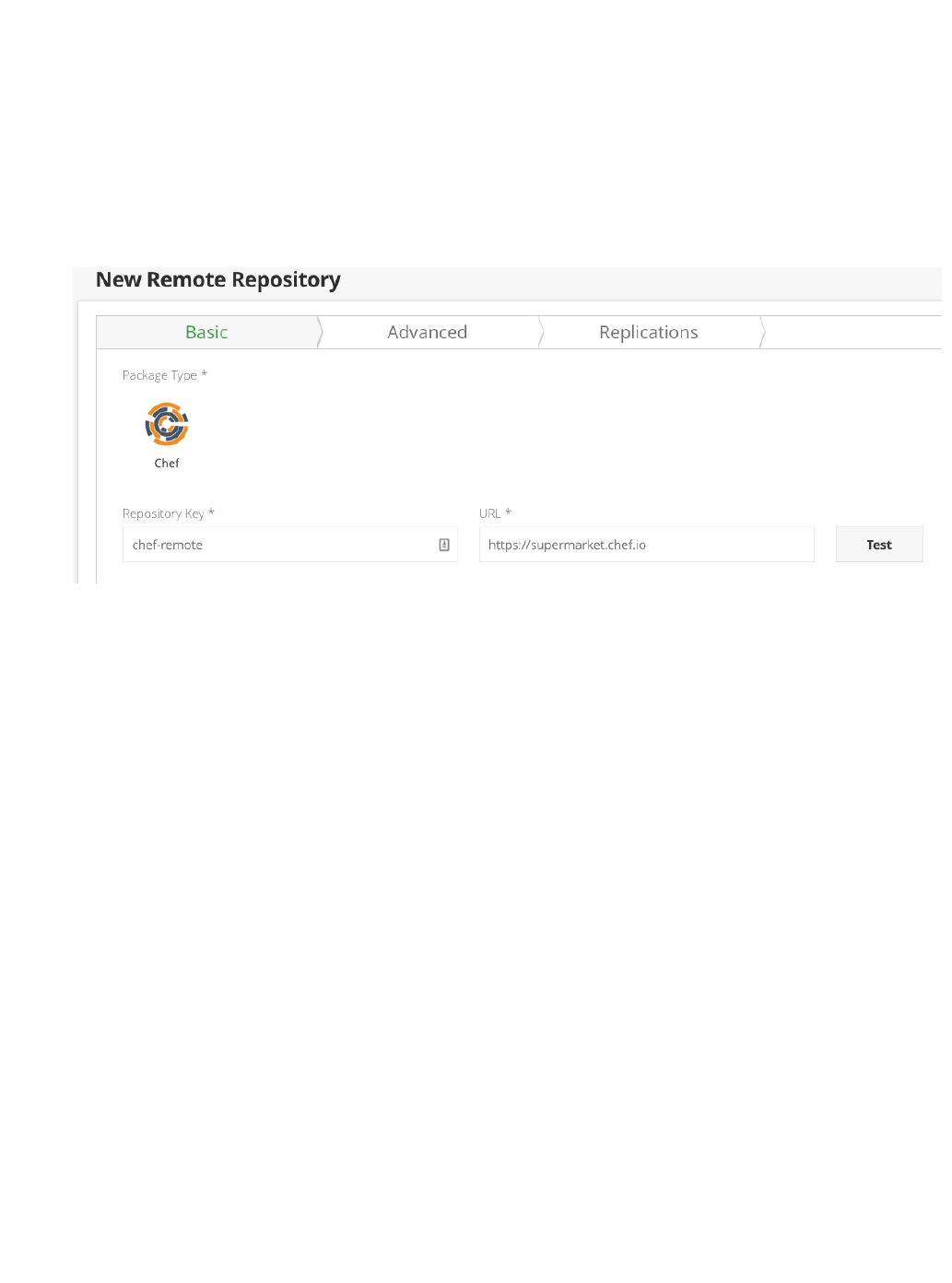Focus the URL input field
The height and width of the screenshot is (1283, 952).
(647, 545)
